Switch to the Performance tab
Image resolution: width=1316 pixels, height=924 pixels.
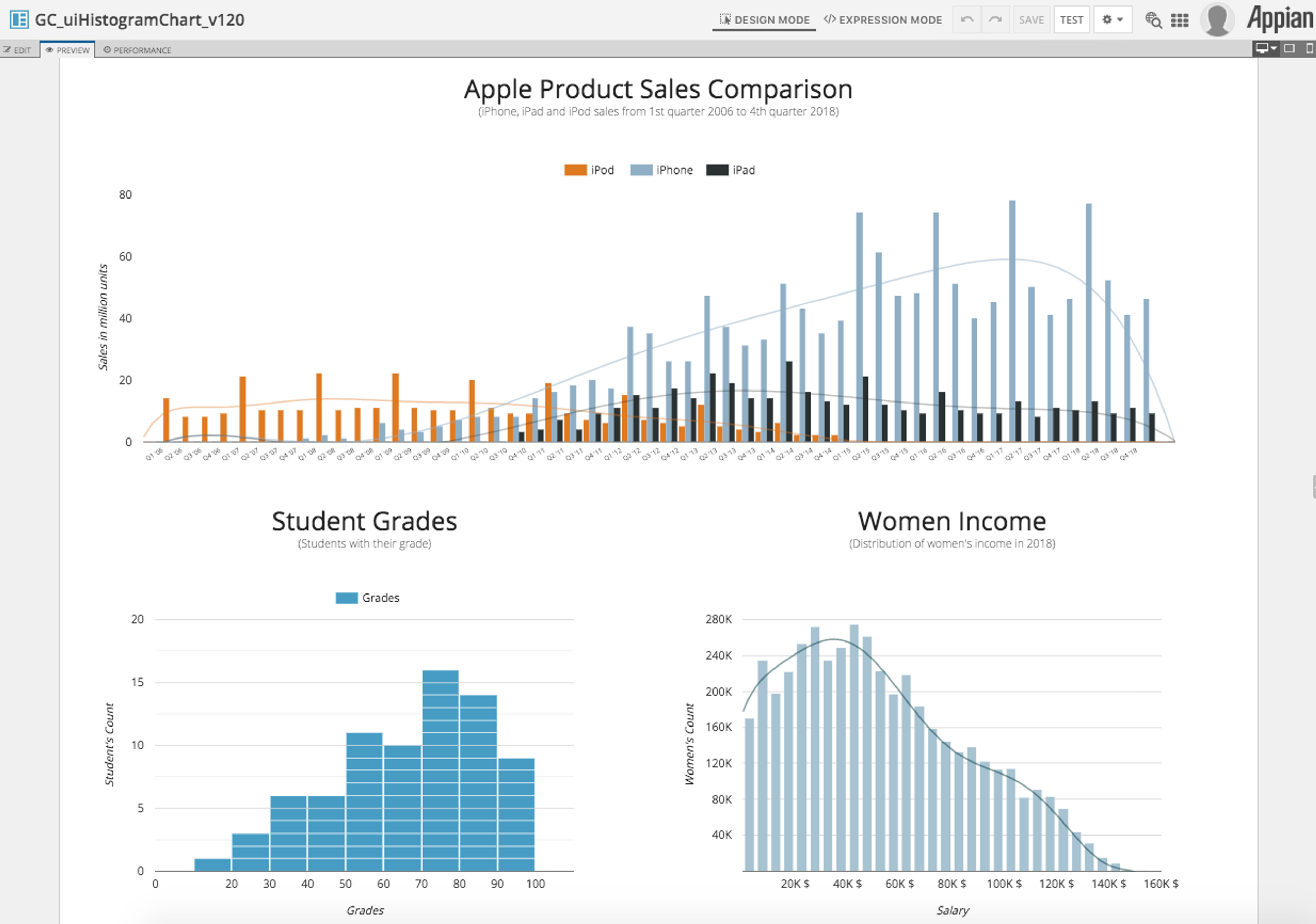tap(137, 50)
